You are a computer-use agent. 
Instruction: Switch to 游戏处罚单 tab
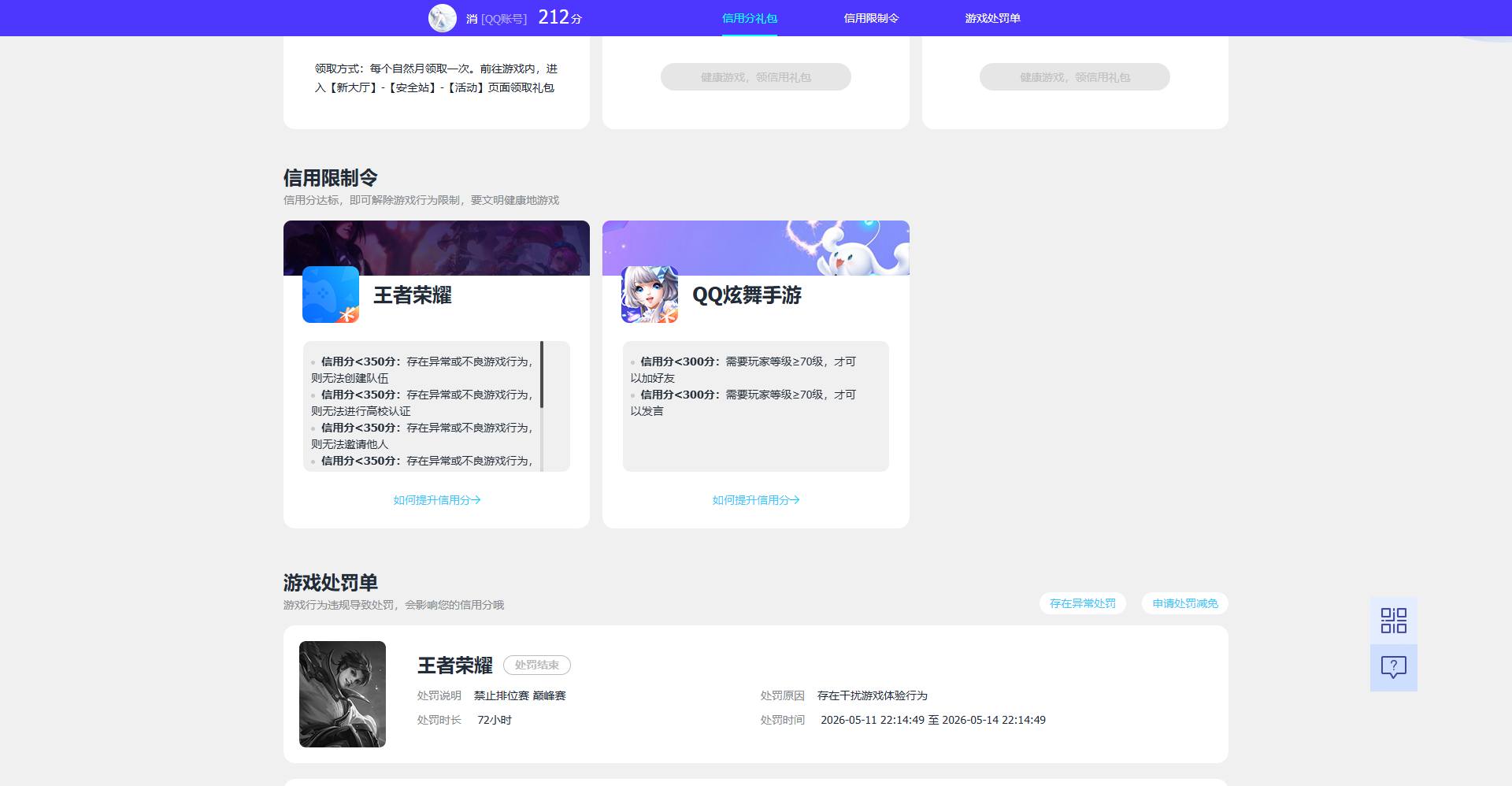point(992,18)
